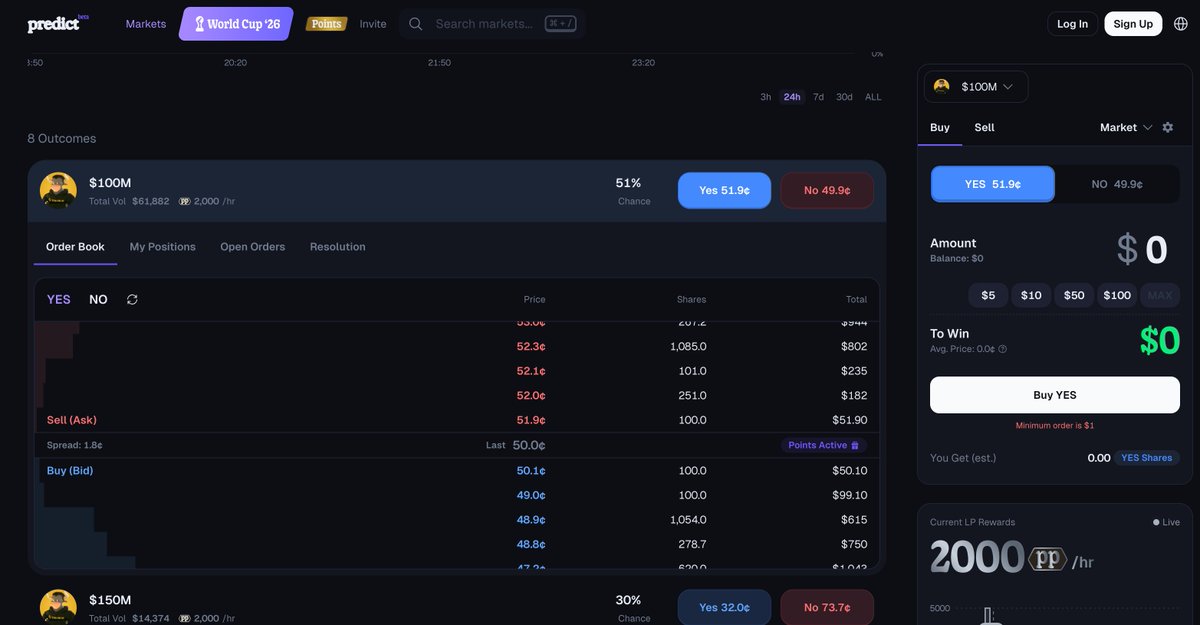Viewport: 1200px width, 625px height.
Task: Click bid price 50.1¢ row
Action: pyautogui.click(x=457, y=470)
